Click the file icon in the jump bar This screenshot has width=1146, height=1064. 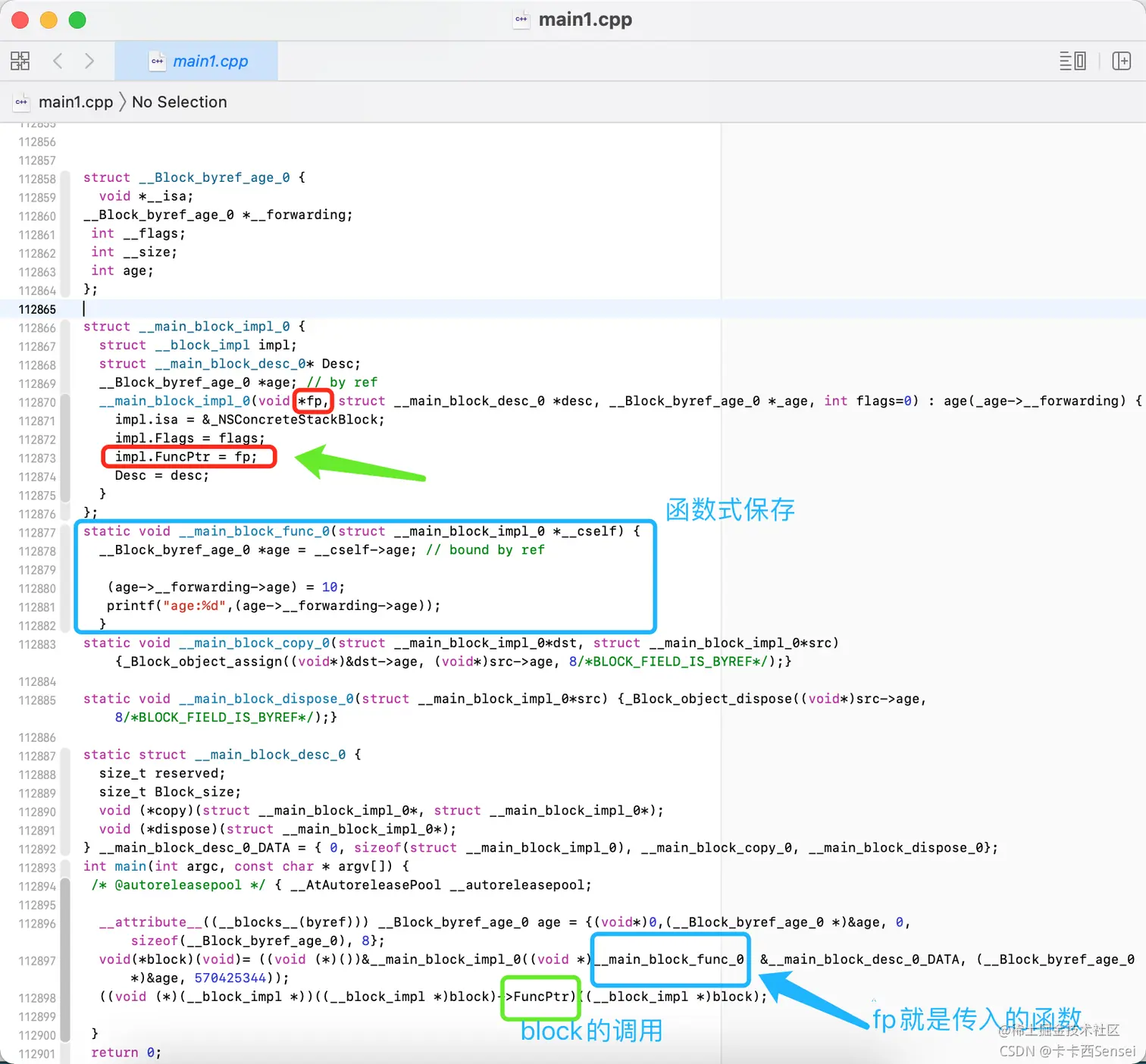point(21,102)
